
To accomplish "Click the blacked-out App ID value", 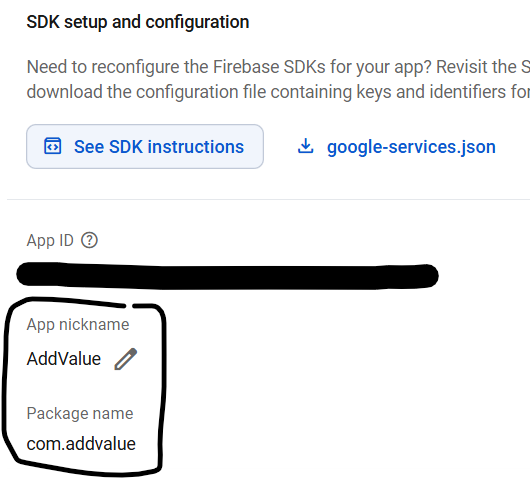I will 227,276.
